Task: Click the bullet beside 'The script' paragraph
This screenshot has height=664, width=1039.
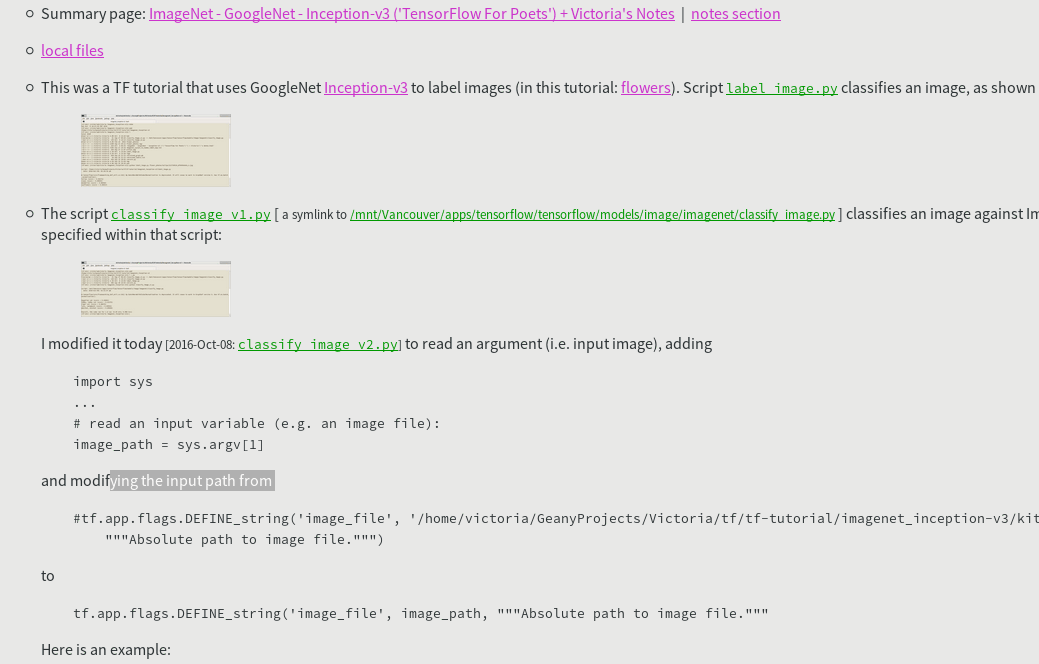Action: [x=29, y=213]
